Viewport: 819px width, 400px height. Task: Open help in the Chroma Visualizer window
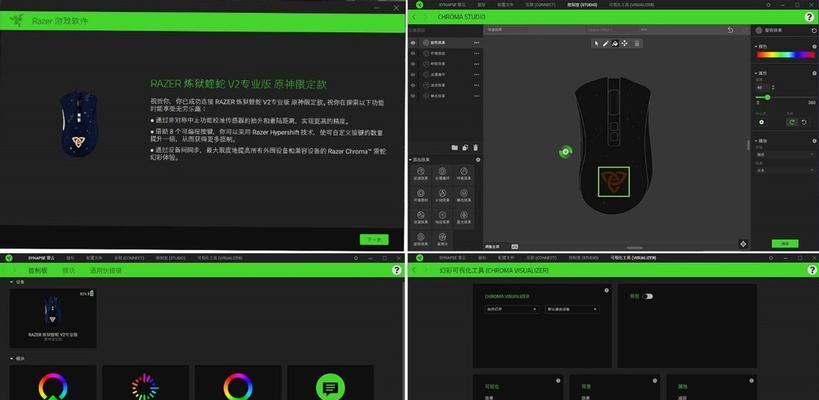click(812, 270)
